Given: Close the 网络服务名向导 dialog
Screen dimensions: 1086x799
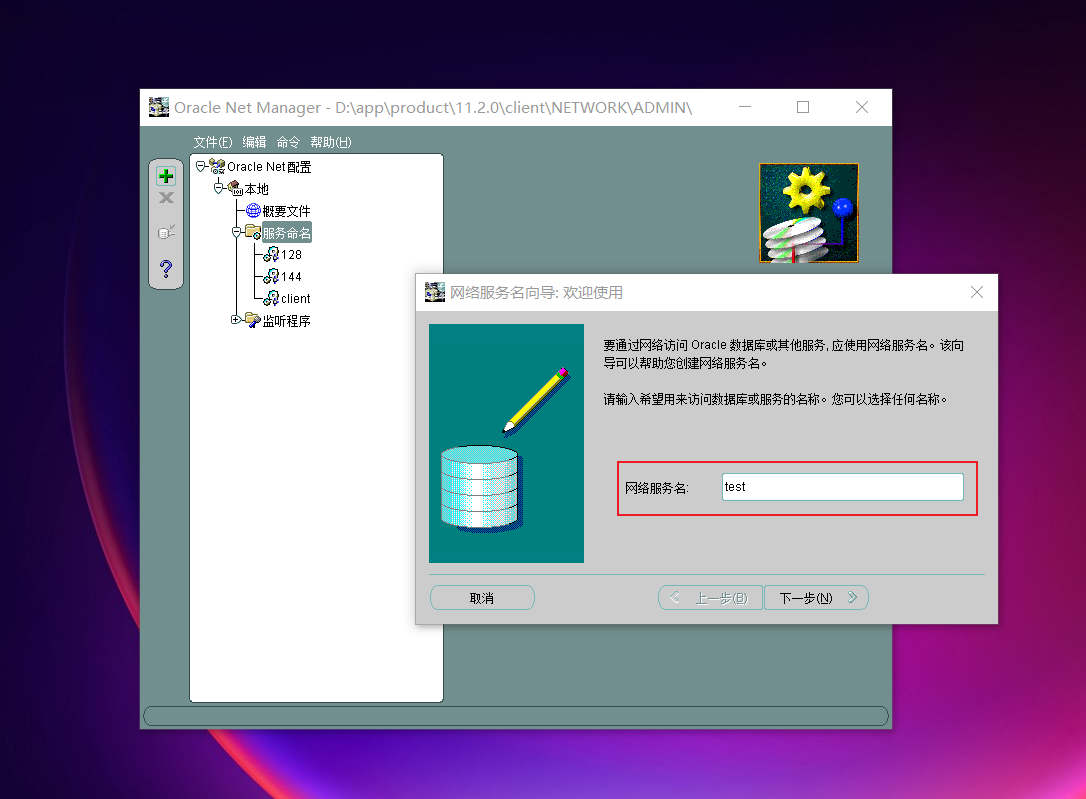Looking at the screenshot, I should tap(977, 292).
